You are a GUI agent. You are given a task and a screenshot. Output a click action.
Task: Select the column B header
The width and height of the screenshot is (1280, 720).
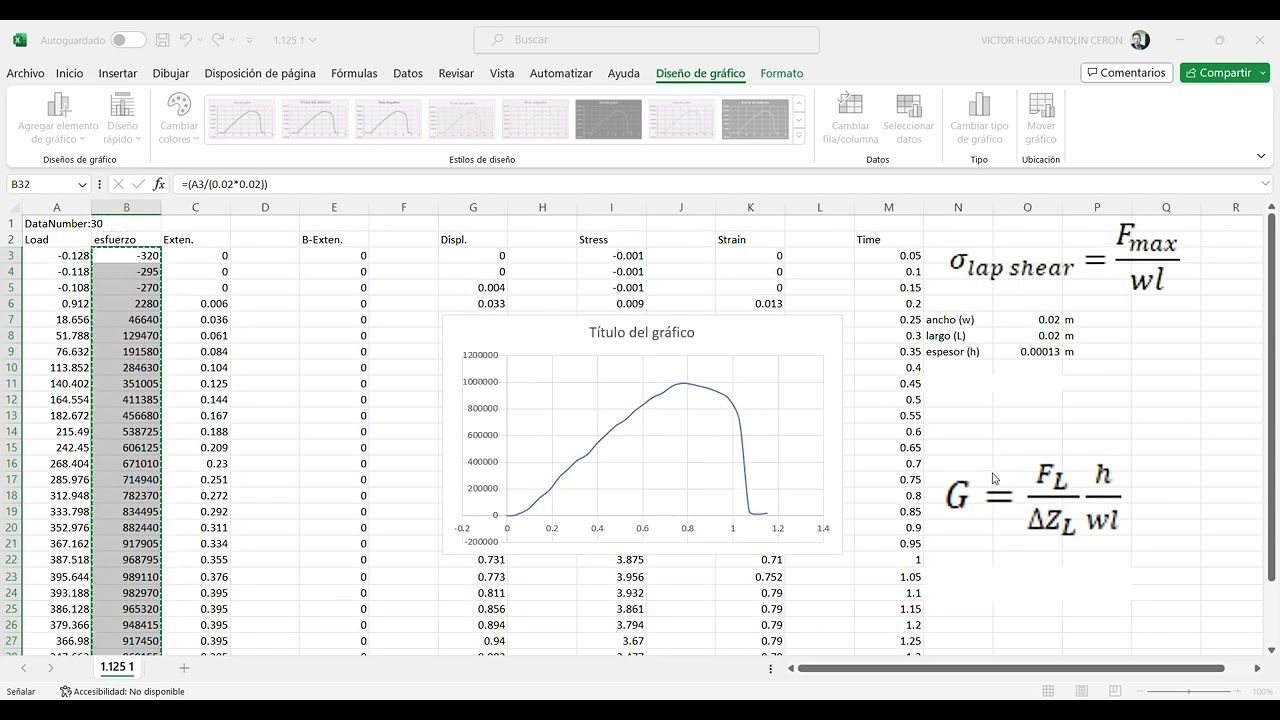click(126, 207)
